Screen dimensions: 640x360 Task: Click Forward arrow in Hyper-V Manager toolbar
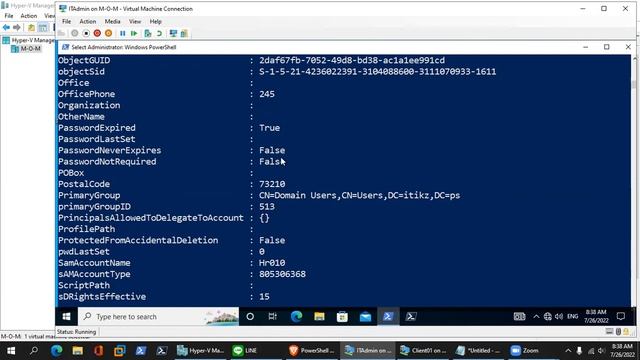pos(17,27)
